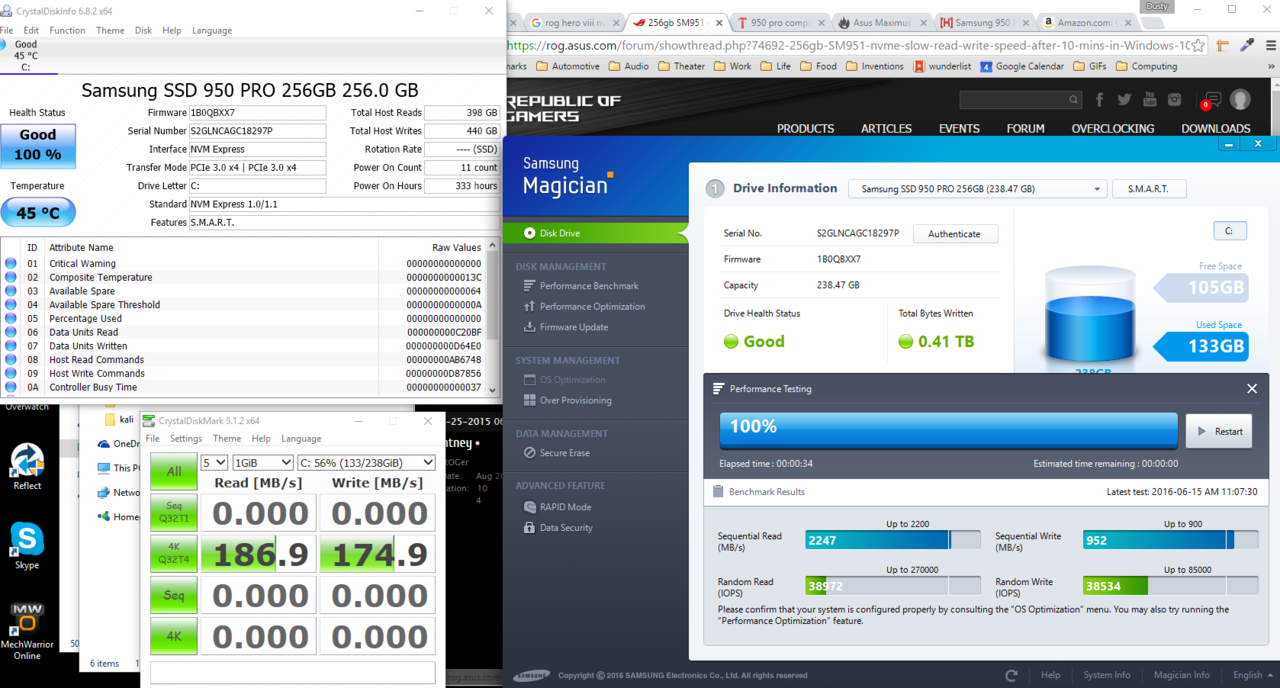Open Macrium Reflect desktop shortcut
Image resolution: width=1280 pixels, height=688 pixels.
27,465
